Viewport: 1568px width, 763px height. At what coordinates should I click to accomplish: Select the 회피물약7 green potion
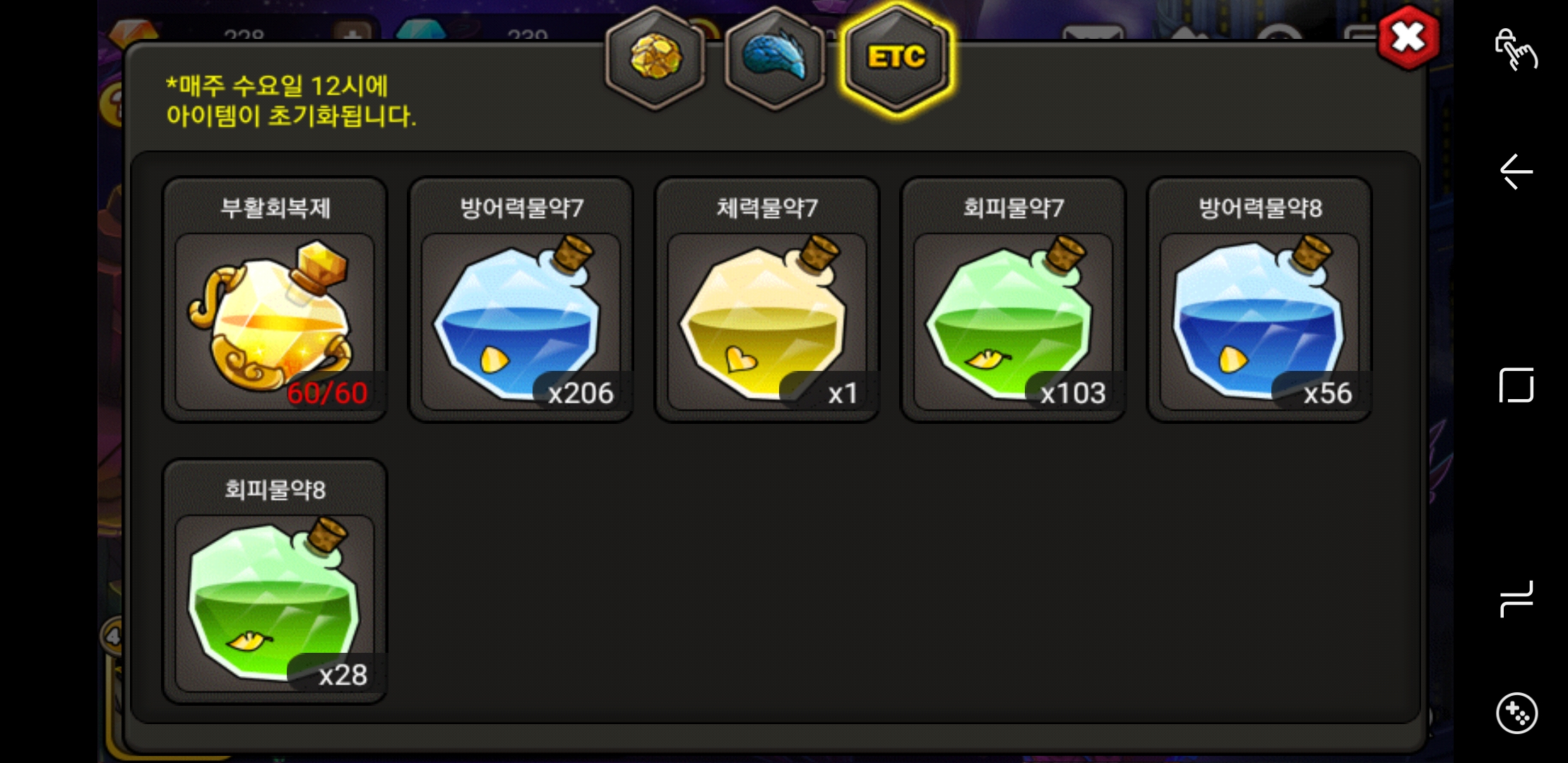click(x=1013, y=300)
